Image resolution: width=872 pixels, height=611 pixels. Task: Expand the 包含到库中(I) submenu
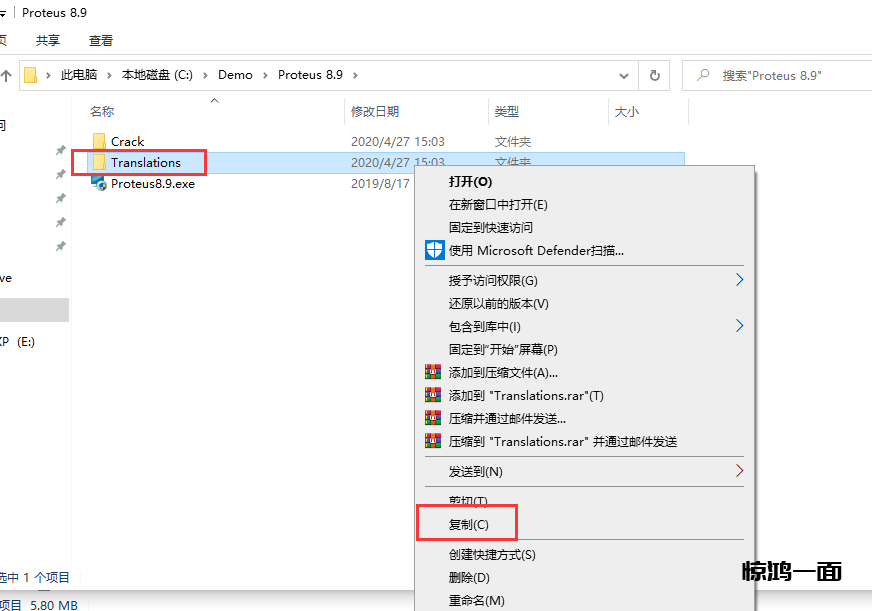click(x=740, y=326)
